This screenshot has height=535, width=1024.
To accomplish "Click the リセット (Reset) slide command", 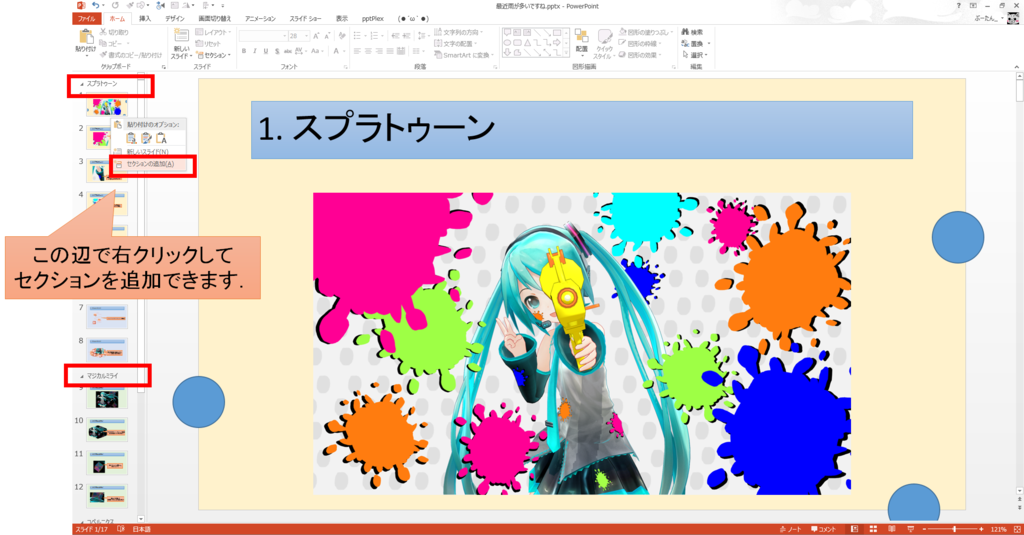I will [208, 44].
